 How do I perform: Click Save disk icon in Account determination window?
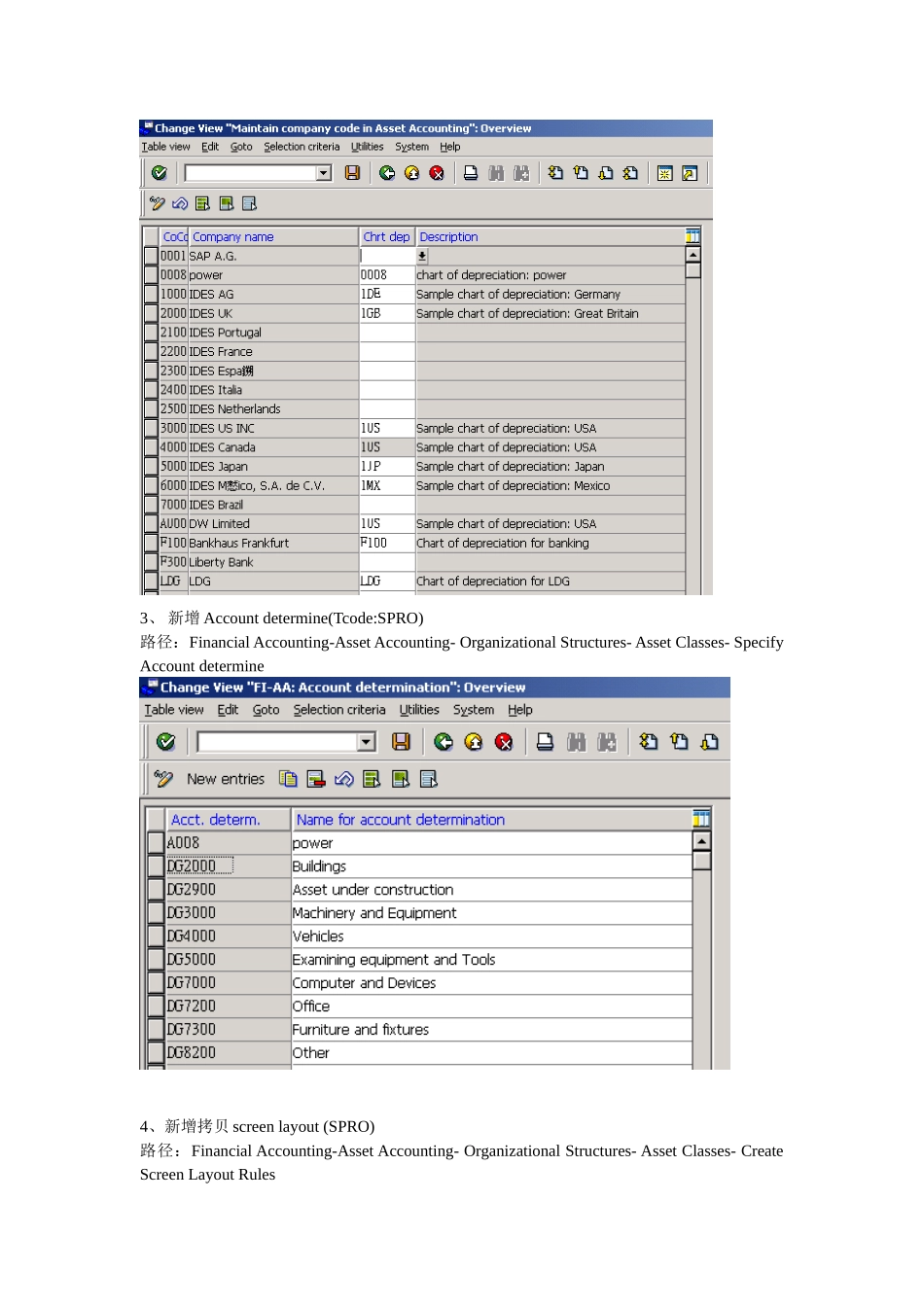[401, 742]
